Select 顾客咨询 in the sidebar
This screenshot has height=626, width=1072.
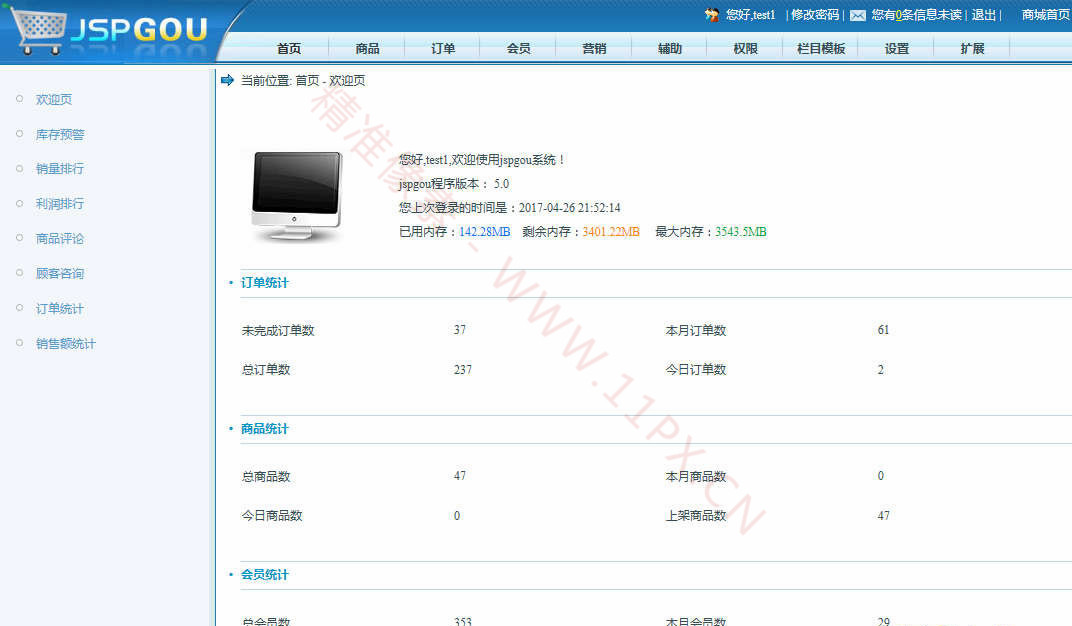pyautogui.click(x=60, y=273)
